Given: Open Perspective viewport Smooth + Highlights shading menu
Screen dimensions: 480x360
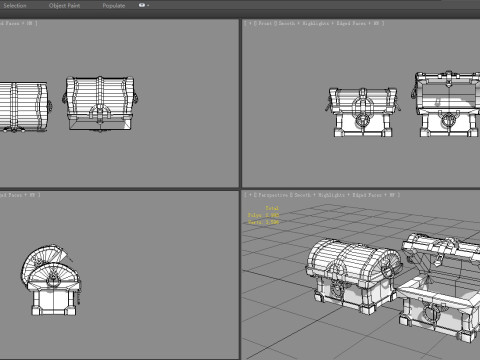Looking at the screenshot, I should click(319, 195).
